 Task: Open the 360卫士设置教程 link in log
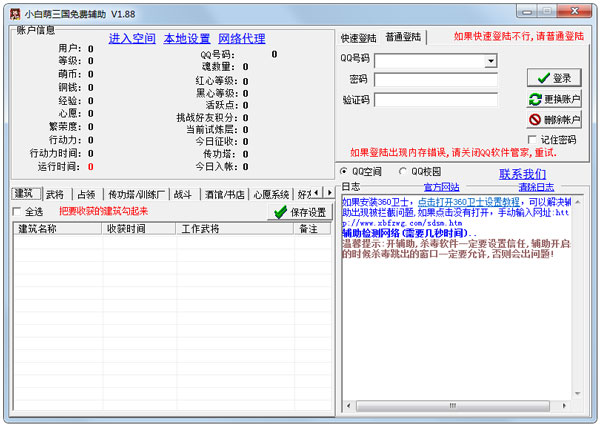point(469,202)
